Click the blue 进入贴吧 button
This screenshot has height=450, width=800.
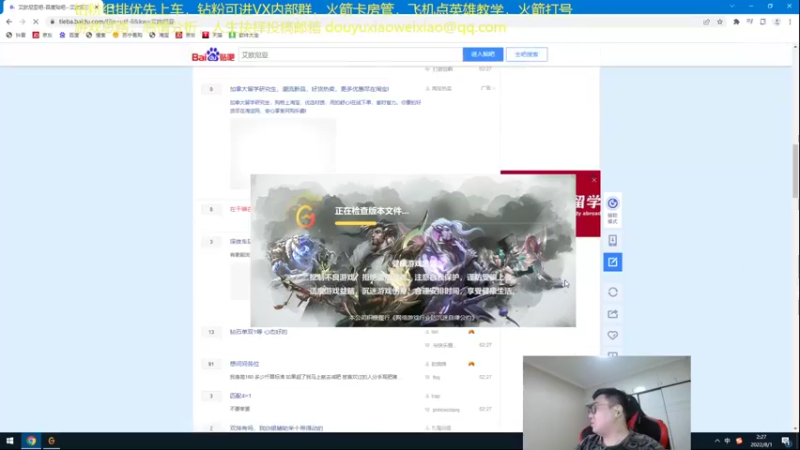(x=483, y=55)
